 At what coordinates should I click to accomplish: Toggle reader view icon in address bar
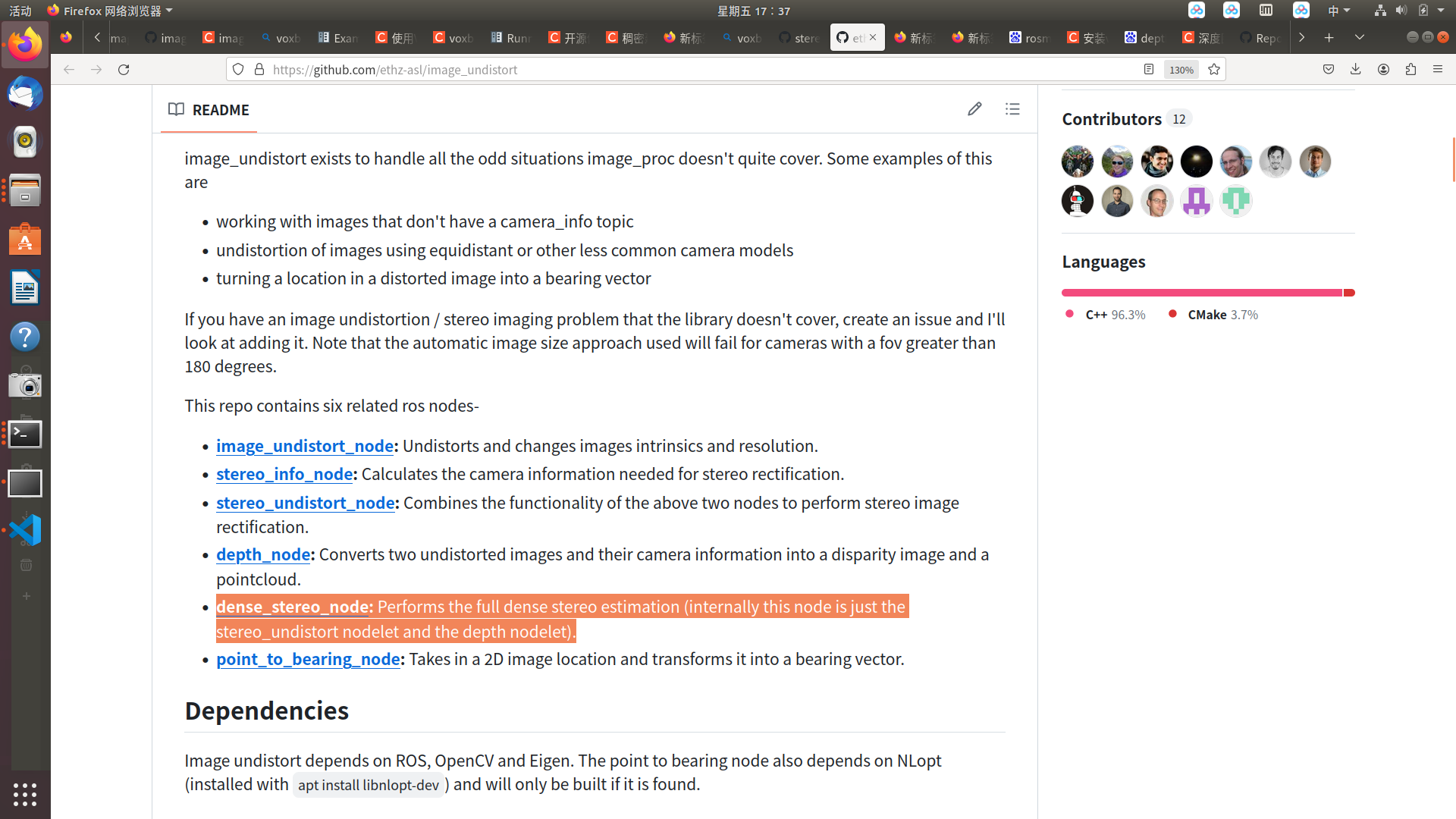point(1149,69)
